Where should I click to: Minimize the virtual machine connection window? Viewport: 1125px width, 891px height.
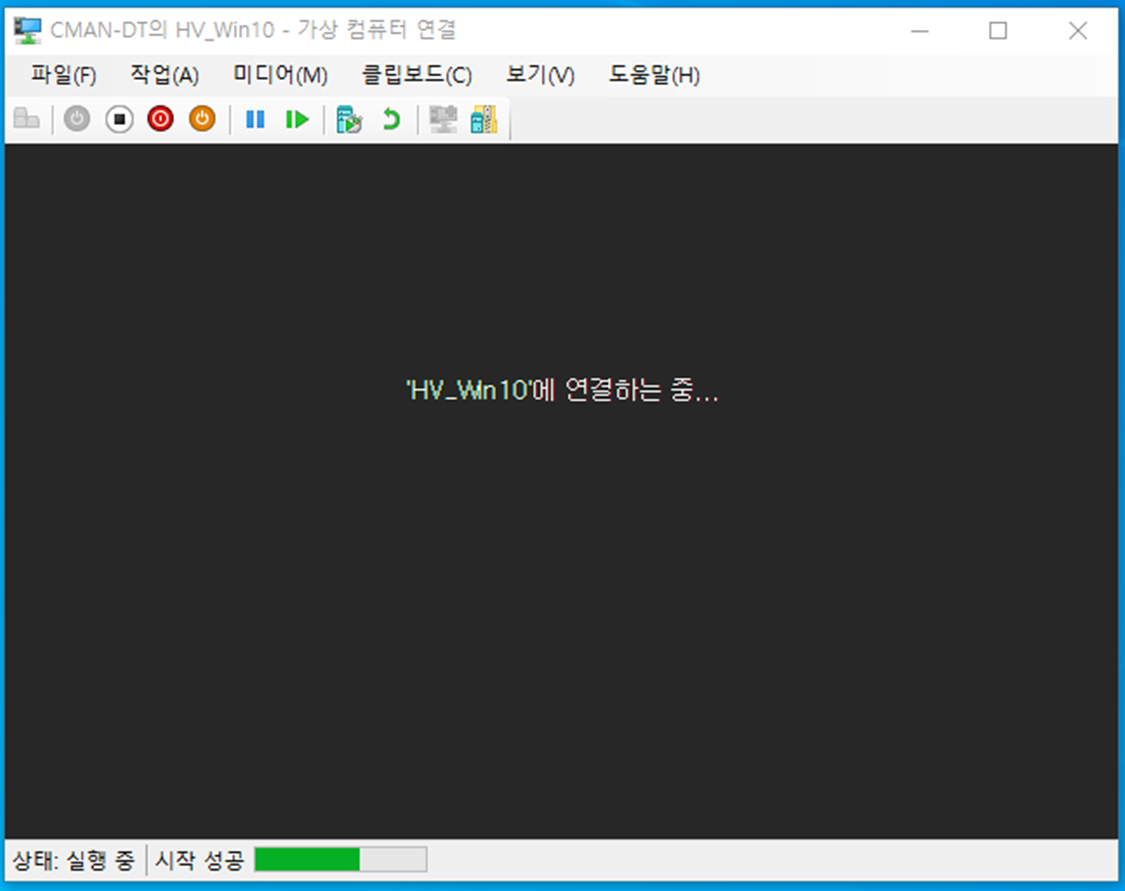(x=920, y=31)
